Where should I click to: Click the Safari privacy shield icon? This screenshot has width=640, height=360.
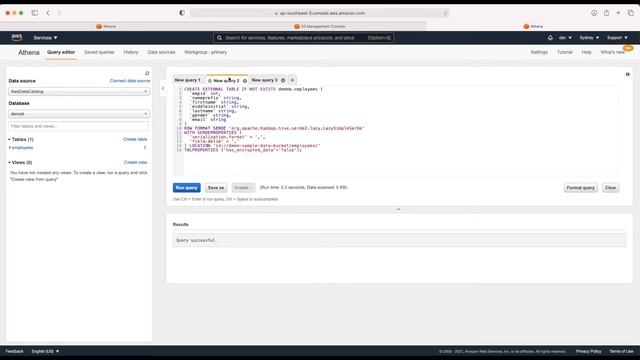pos(182,13)
